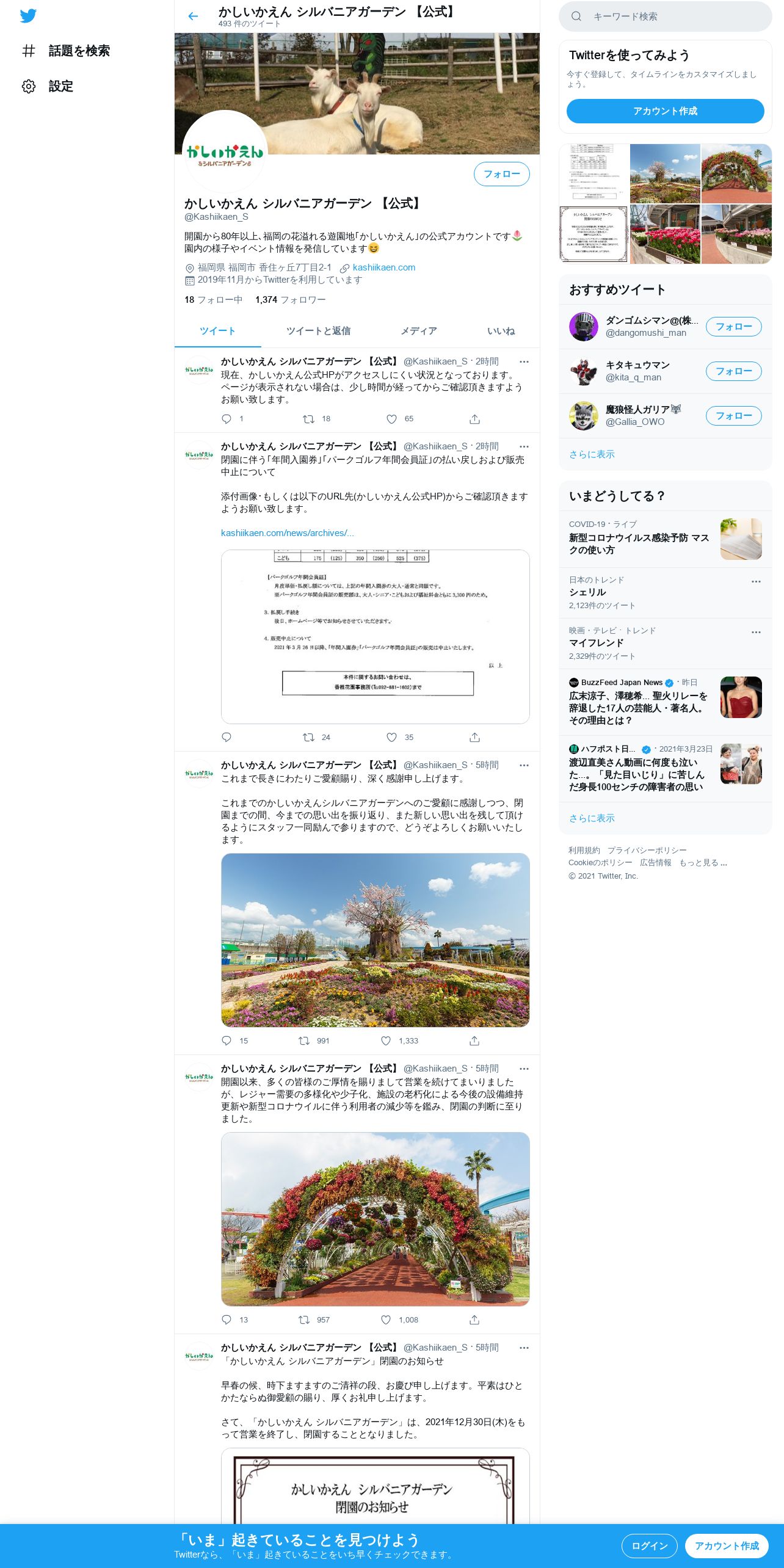Retweet the tweet with 24 retweets
Viewport: 784px width, 1568px height.
(x=309, y=738)
